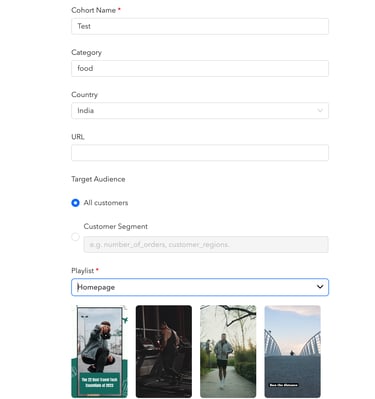Click the Customer Segment label text
Screen dimensions: 375x399
click(116, 226)
